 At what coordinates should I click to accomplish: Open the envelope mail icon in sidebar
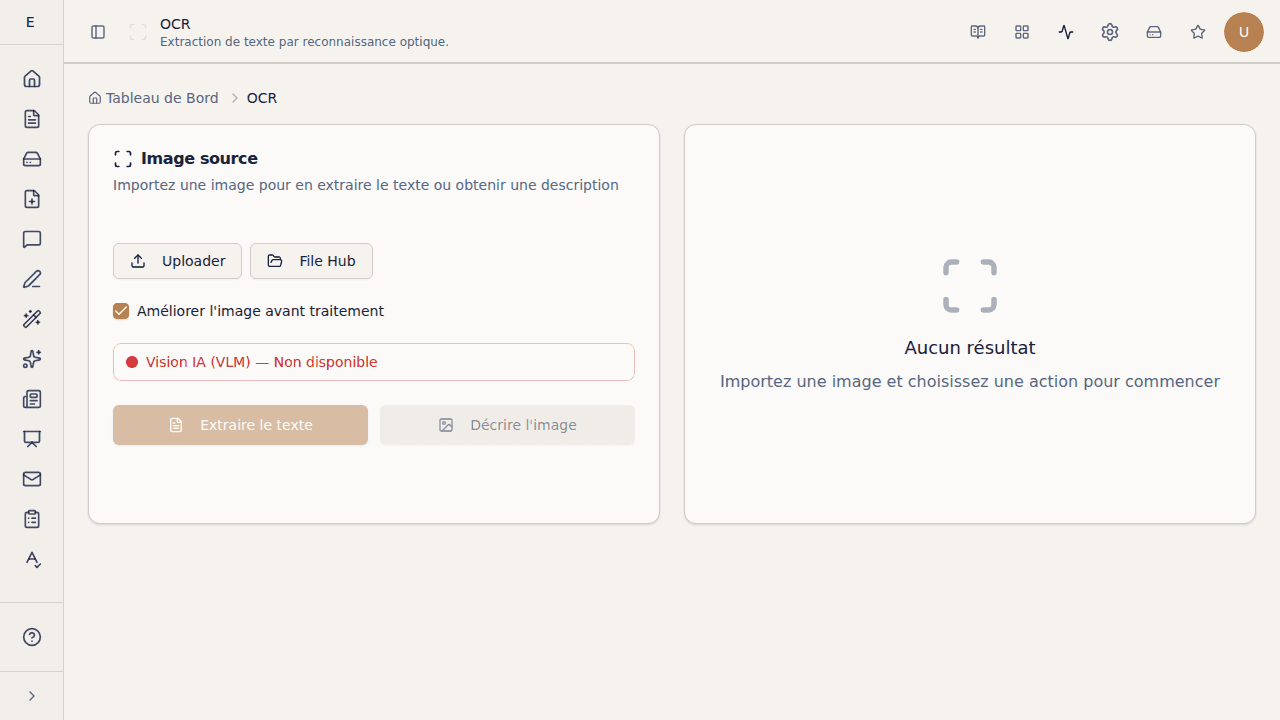pos(32,479)
